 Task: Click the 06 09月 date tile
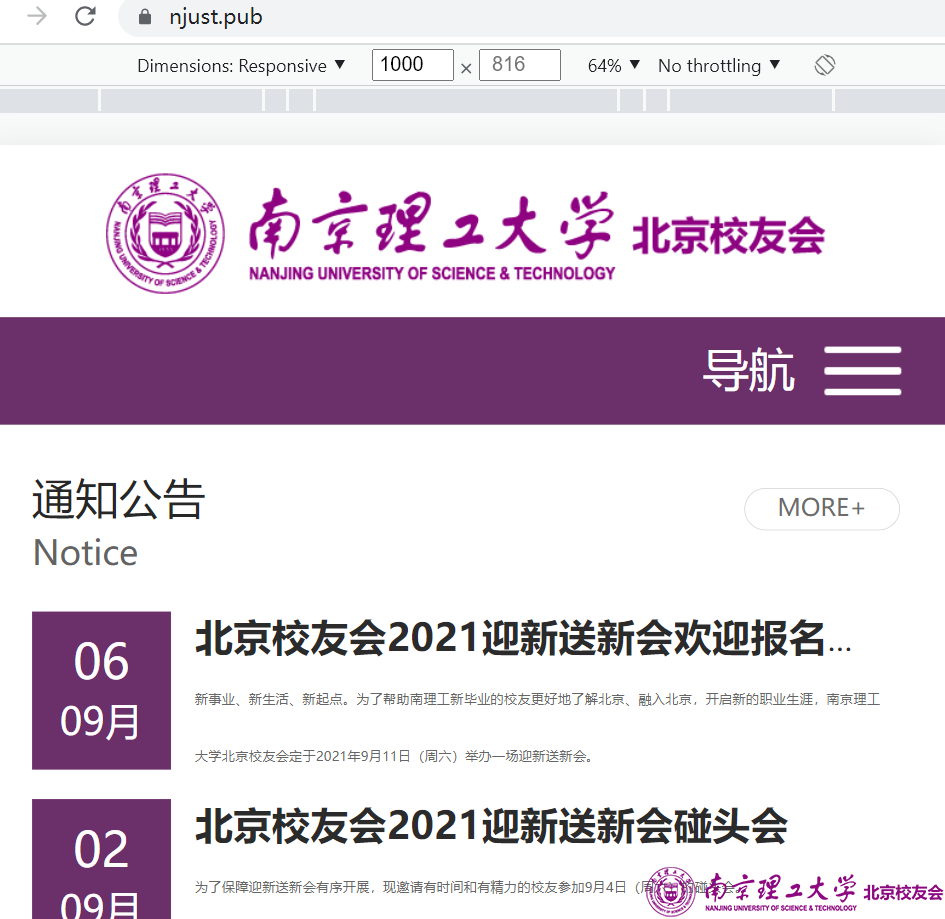(101, 690)
